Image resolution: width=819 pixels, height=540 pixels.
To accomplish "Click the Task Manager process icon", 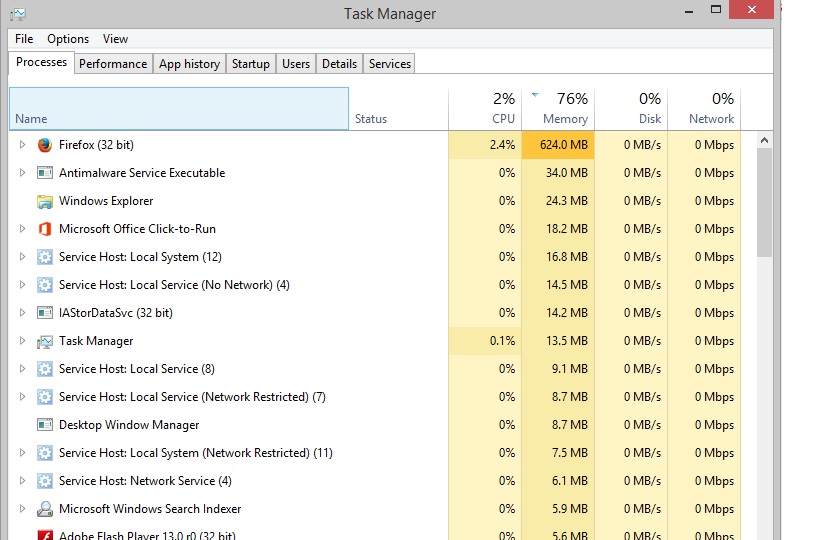I will pyautogui.click(x=45, y=341).
